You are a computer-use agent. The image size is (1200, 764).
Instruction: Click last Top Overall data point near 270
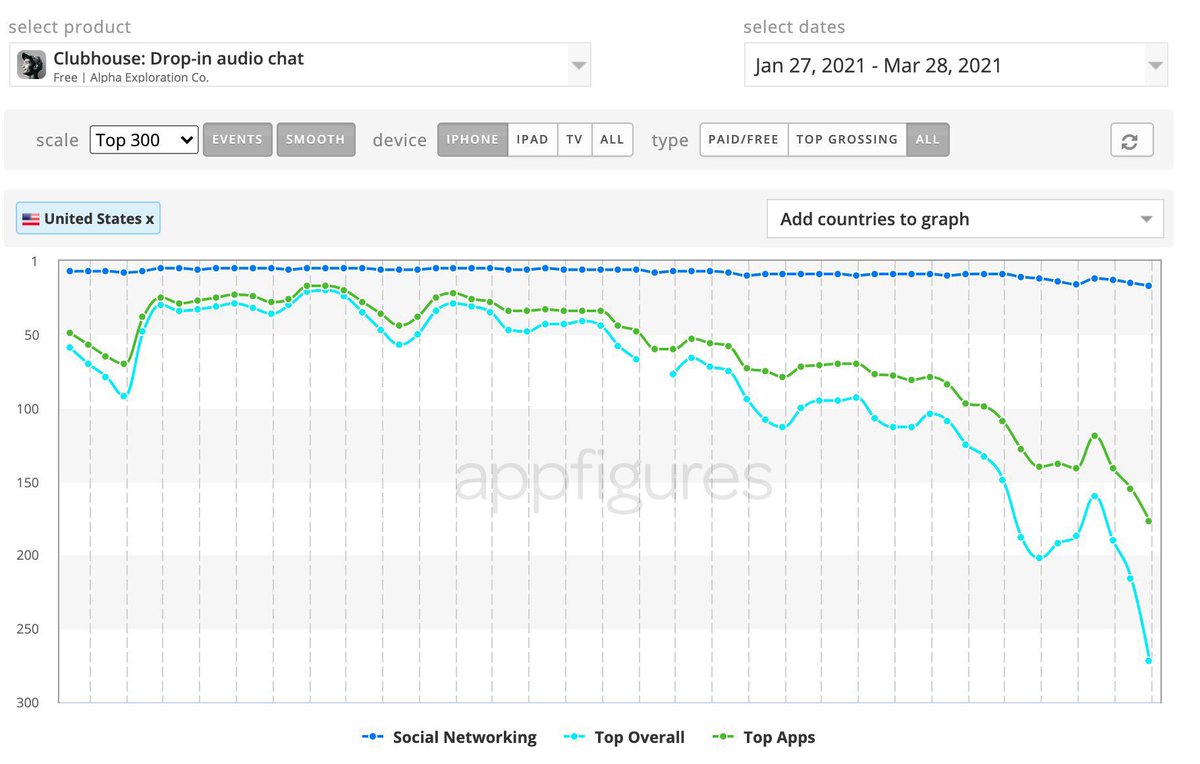(x=1149, y=661)
